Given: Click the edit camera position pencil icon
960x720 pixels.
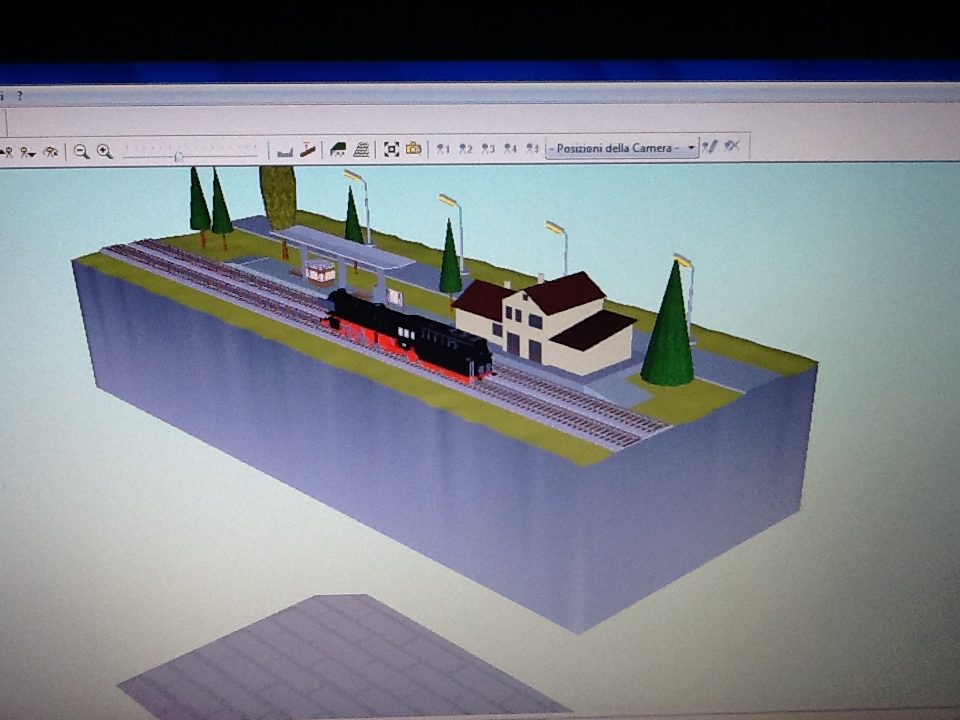Looking at the screenshot, I should (x=709, y=147).
